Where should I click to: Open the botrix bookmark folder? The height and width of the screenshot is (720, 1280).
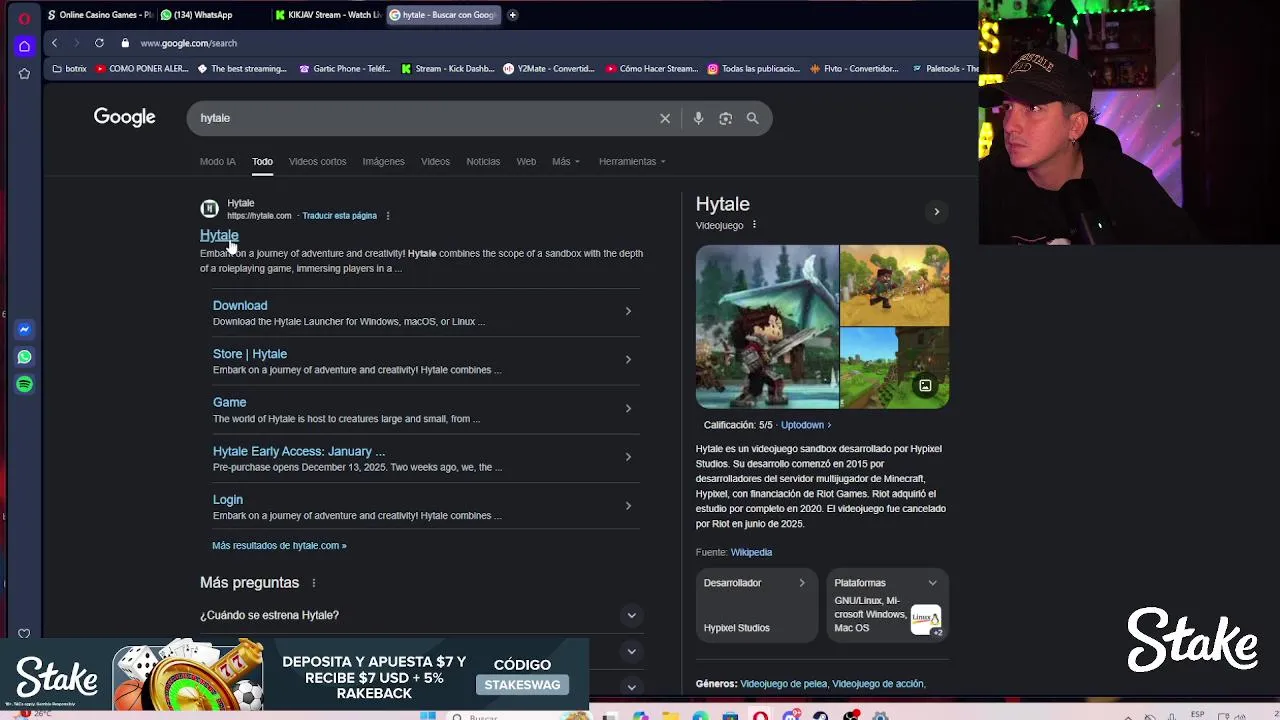click(70, 69)
